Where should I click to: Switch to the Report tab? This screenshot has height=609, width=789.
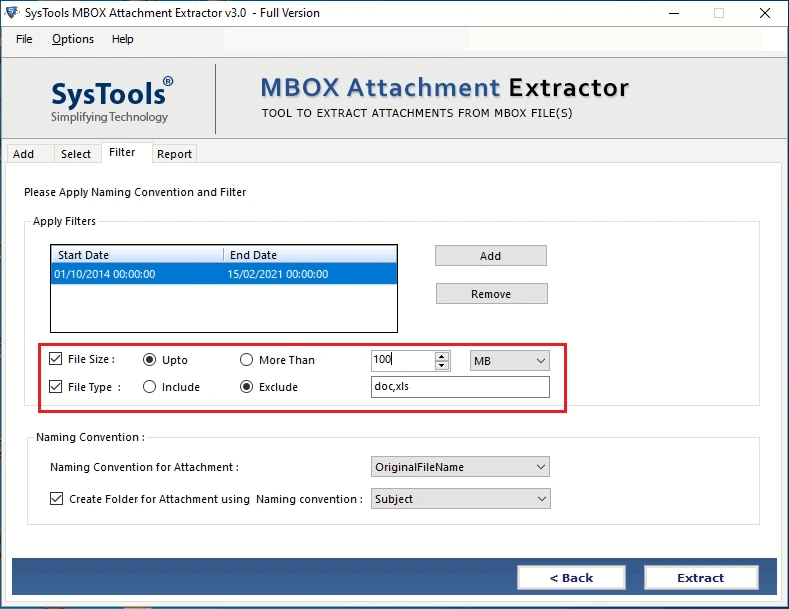click(x=174, y=154)
